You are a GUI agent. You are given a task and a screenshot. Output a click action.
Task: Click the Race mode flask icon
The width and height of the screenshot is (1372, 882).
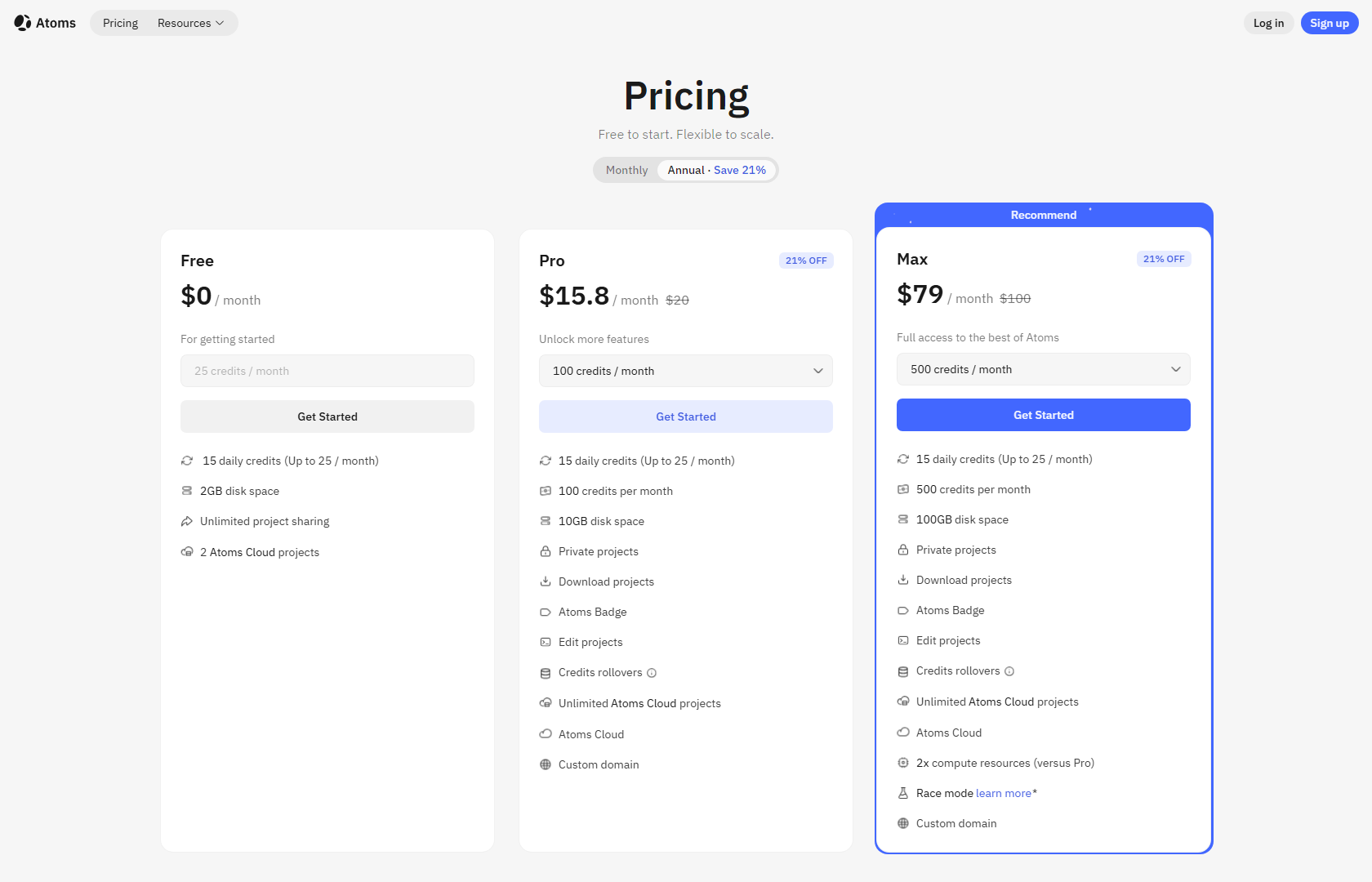(x=903, y=793)
